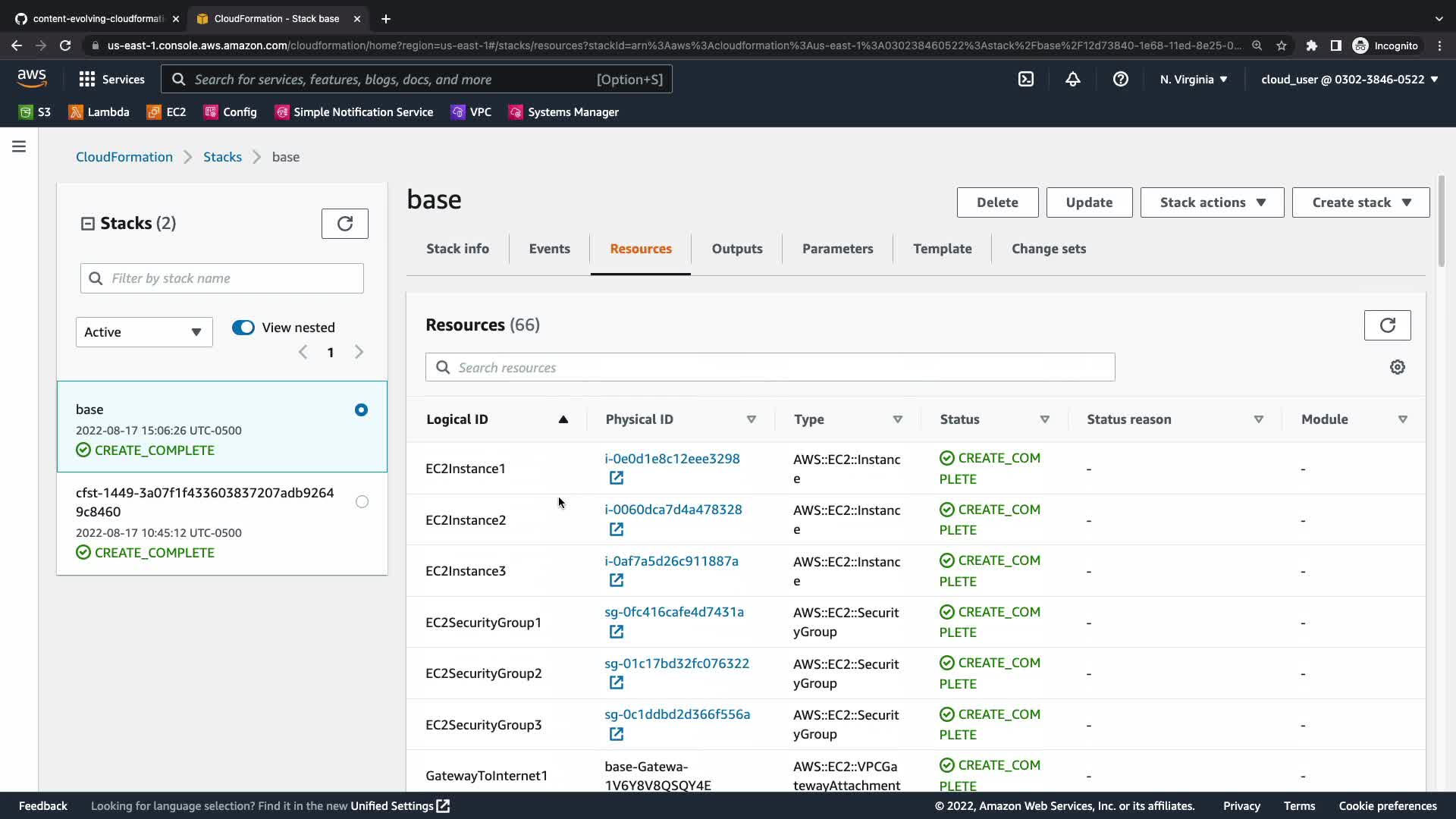Select the base stack radio button
This screenshot has width=1456, height=819.
[361, 410]
